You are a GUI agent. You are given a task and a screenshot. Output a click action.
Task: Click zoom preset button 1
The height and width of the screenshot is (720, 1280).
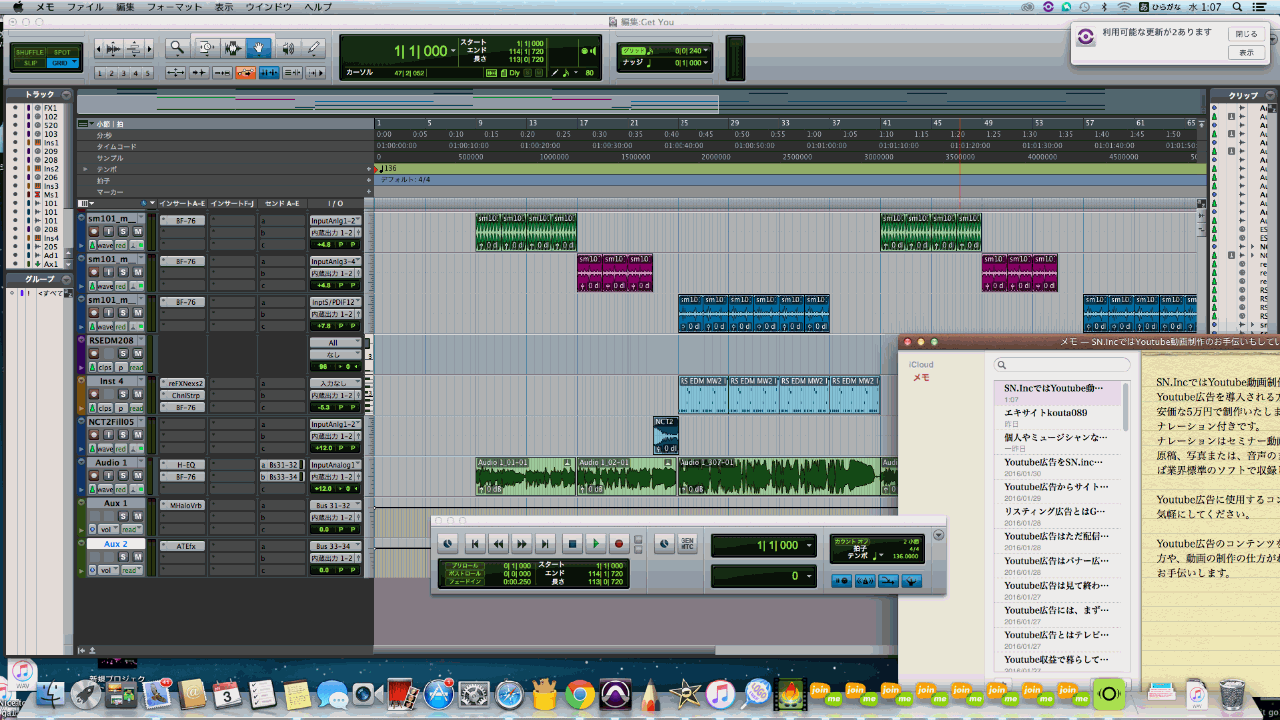[101, 73]
